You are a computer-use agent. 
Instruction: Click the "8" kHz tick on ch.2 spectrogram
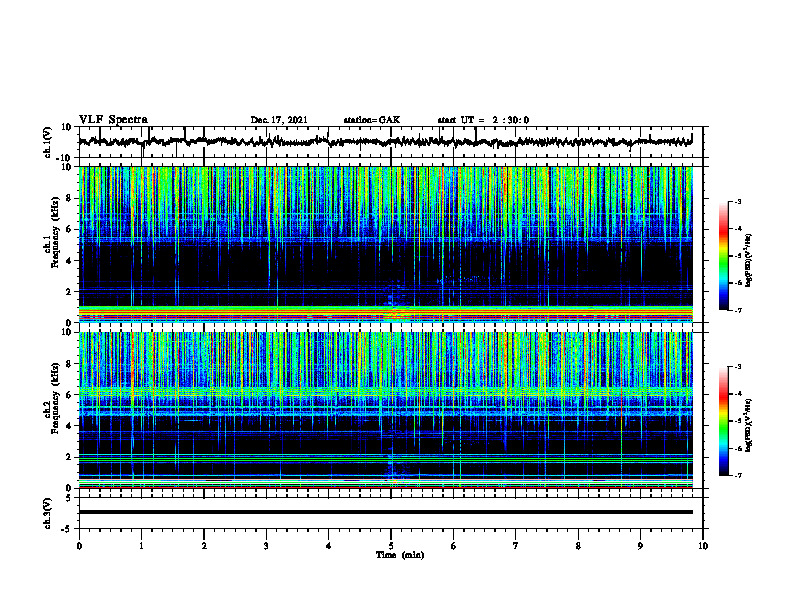point(70,364)
